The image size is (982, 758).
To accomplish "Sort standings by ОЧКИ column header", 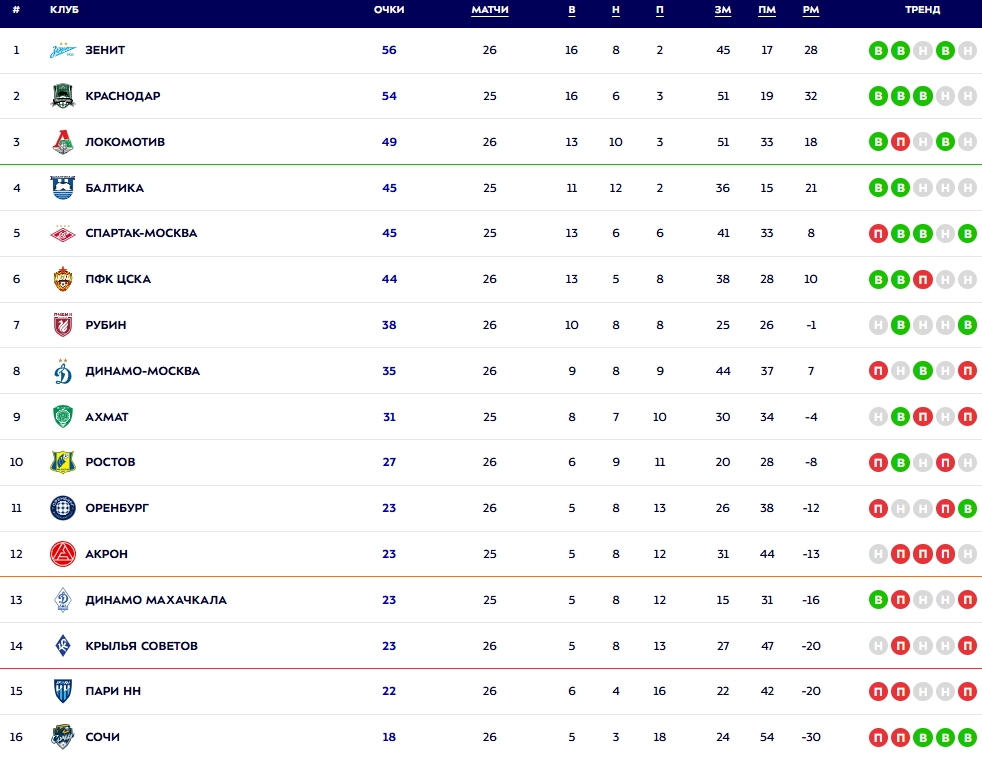I will coord(389,10).
